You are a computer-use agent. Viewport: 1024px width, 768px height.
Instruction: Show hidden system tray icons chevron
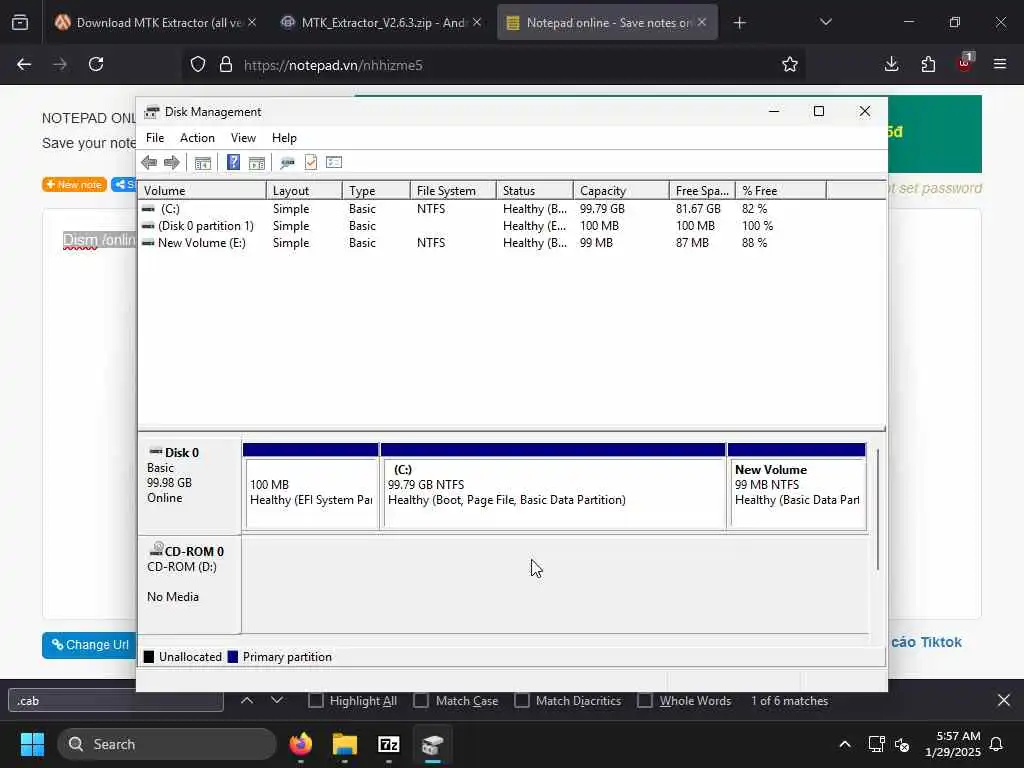point(844,744)
